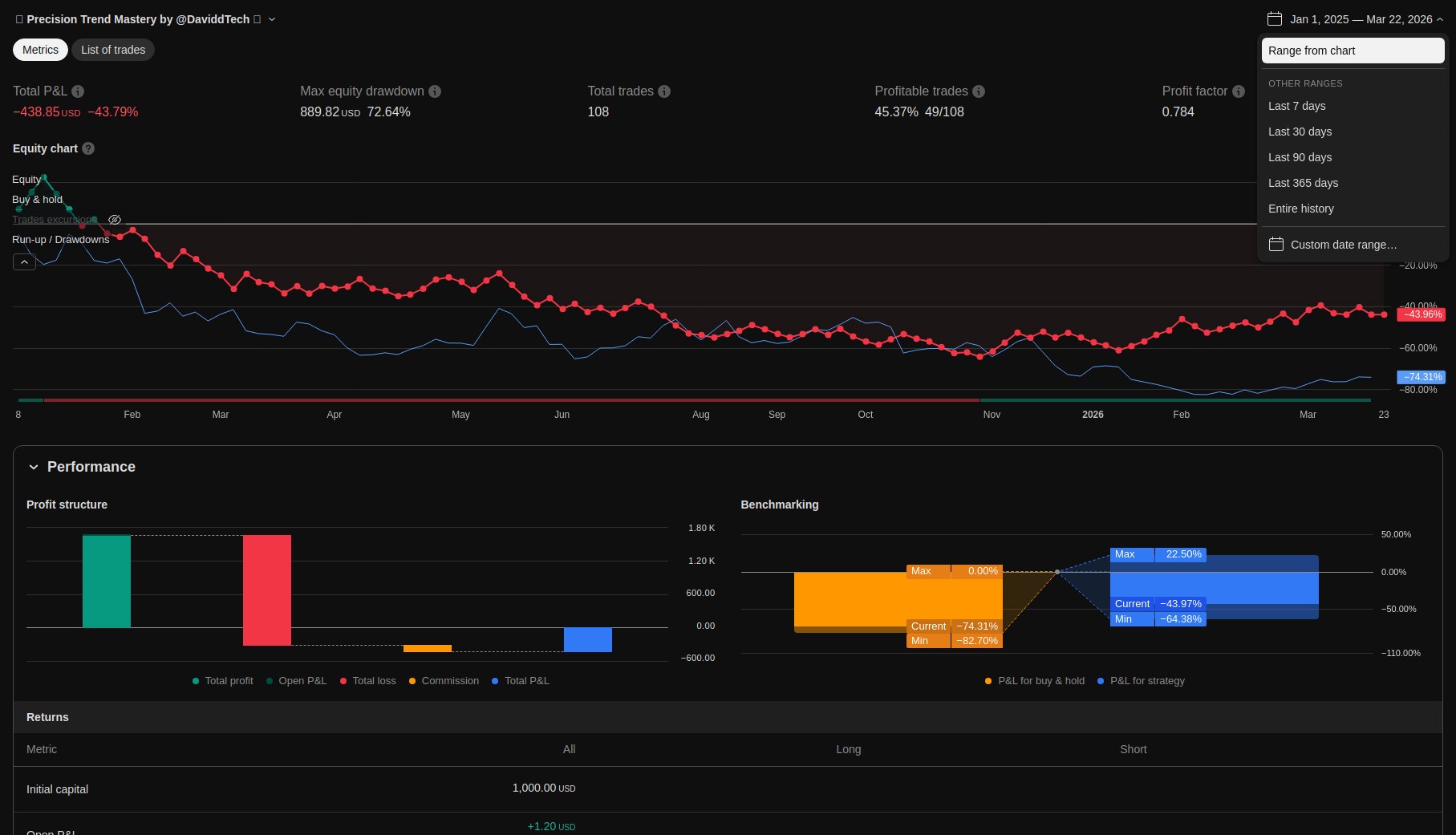
Task: Click the Total P&L info icon
Action: [78, 91]
